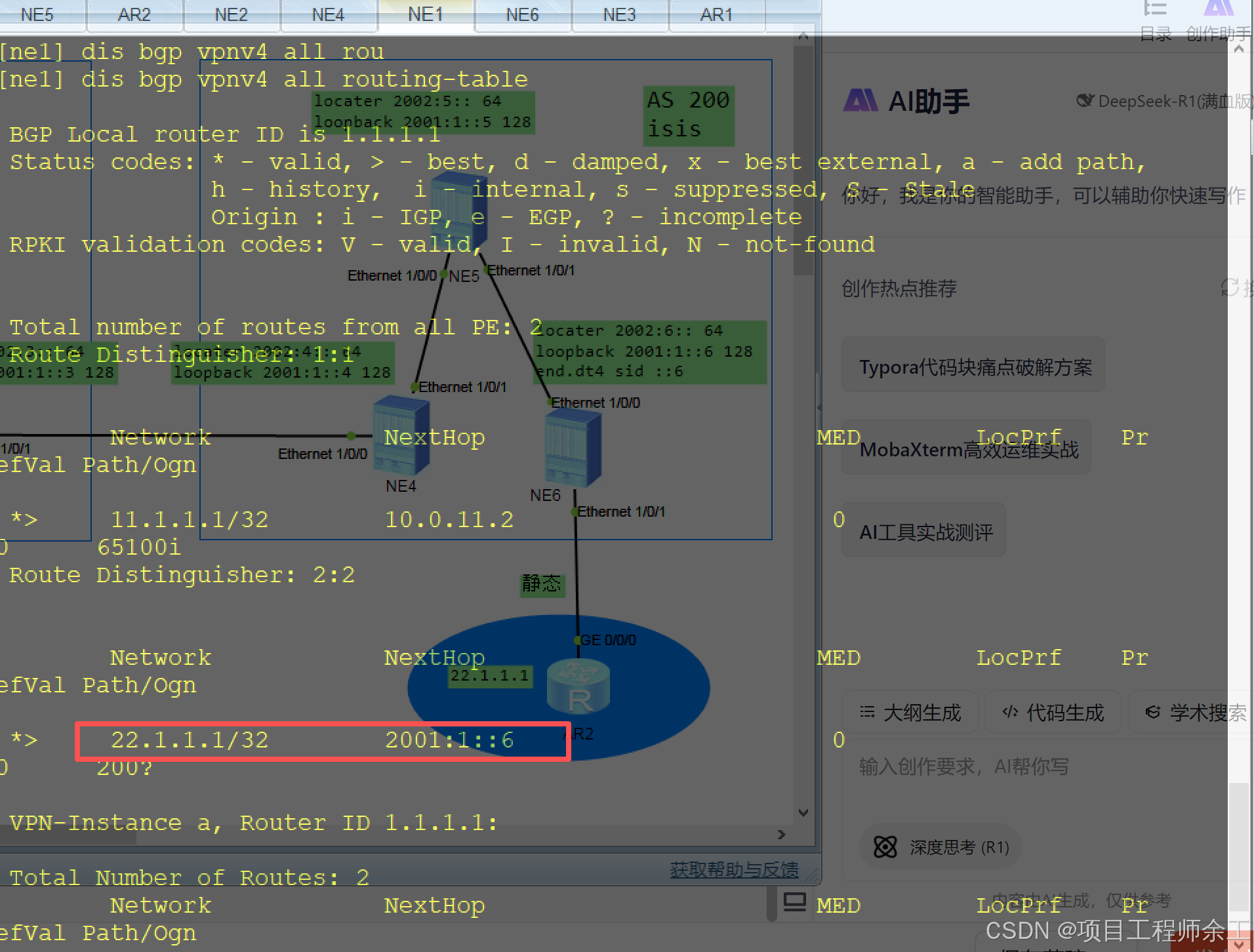Click NE6's Ethernet 1/0/1 interface label

click(x=621, y=511)
